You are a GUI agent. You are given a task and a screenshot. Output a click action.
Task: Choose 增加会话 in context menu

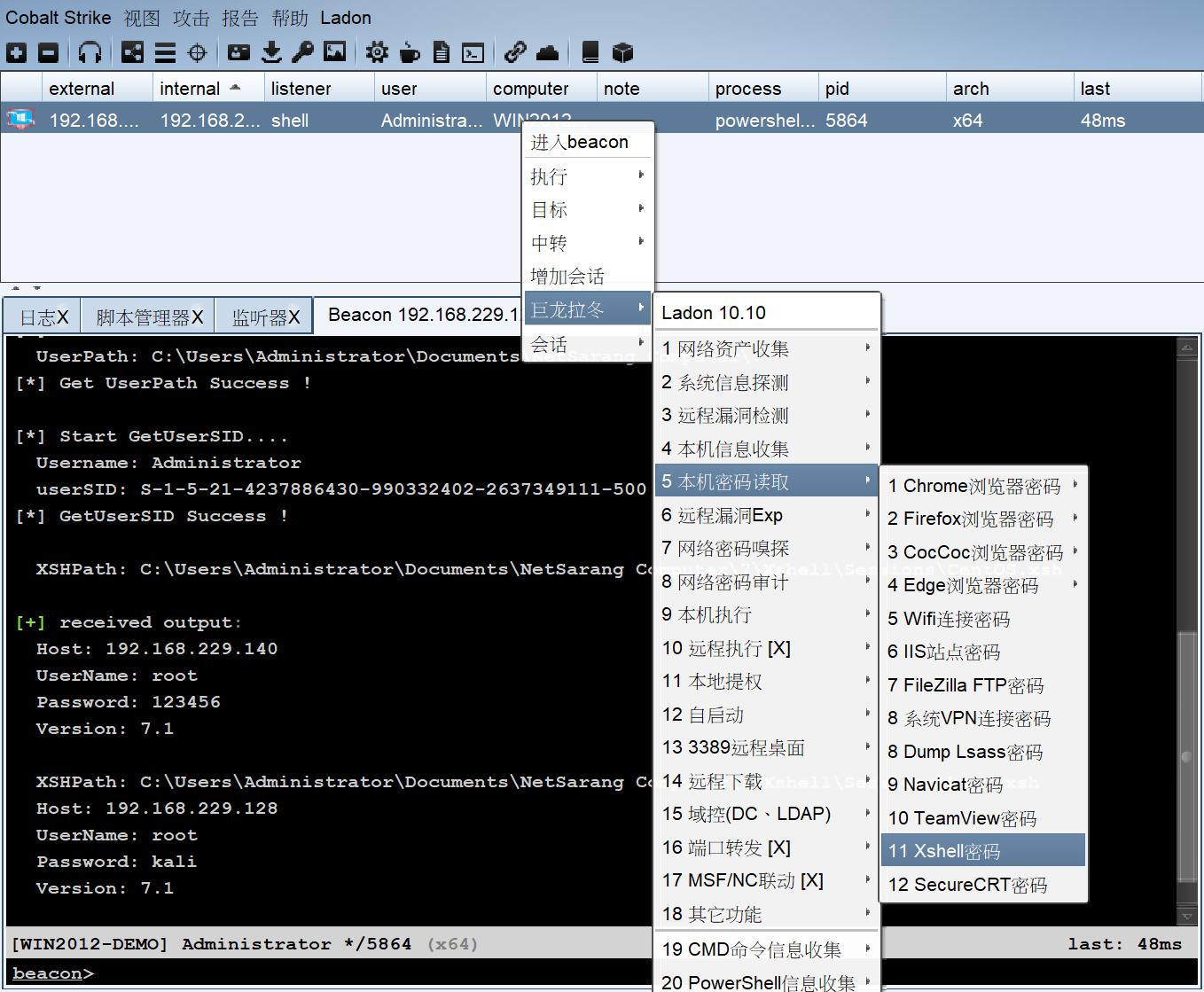[589, 276]
